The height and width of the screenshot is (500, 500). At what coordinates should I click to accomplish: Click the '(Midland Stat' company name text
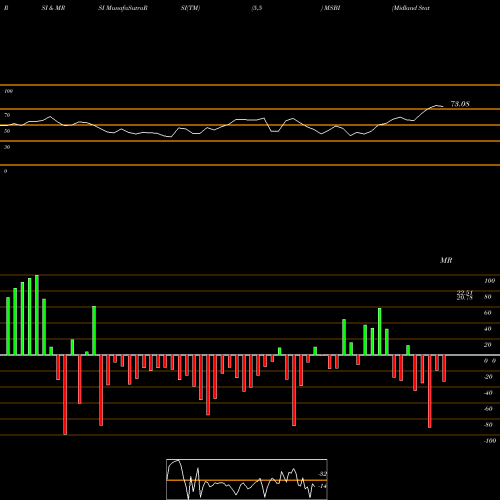coord(411,8)
